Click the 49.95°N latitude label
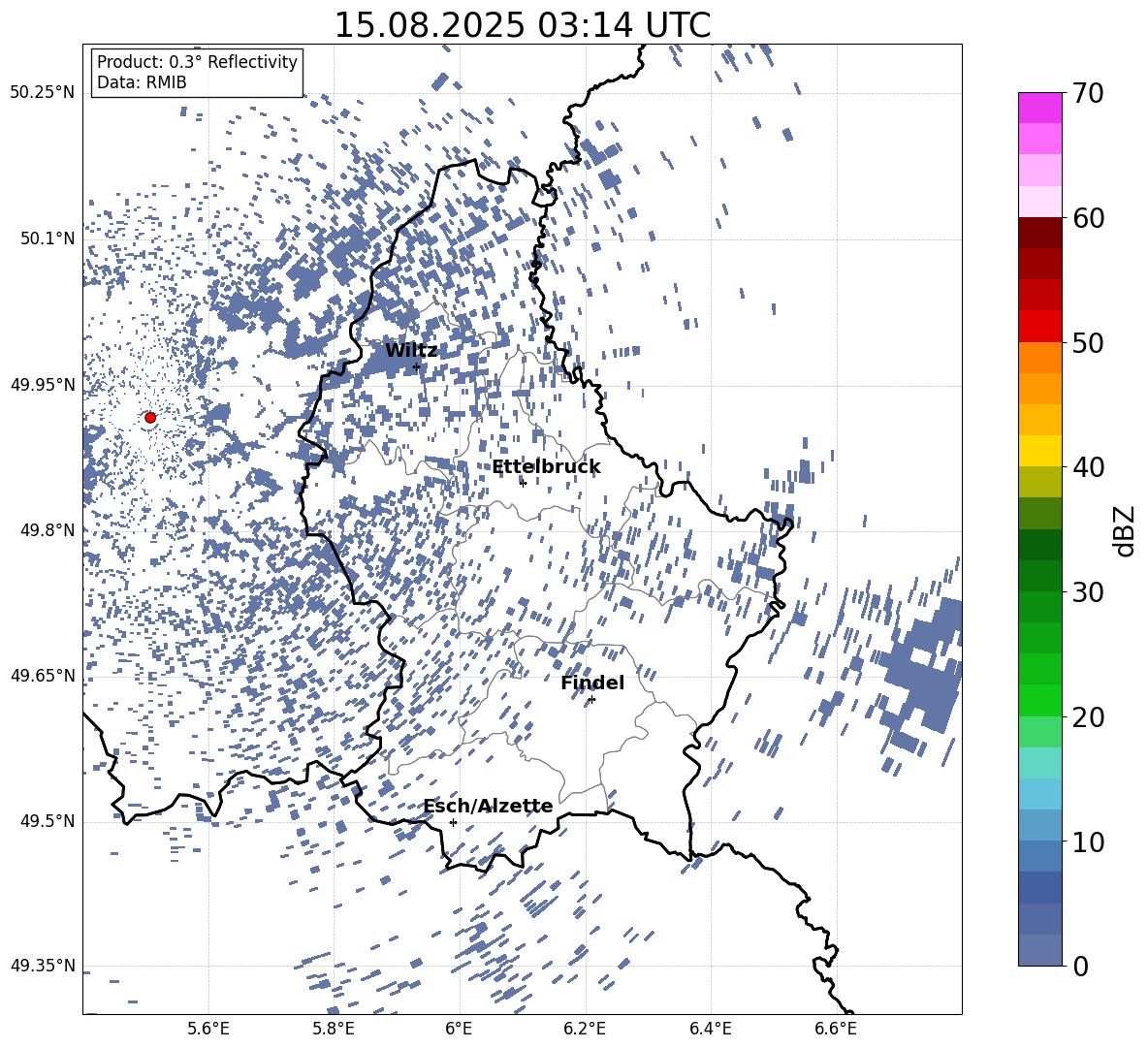Image resolution: width=1148 pixels, height=1048 pixels. coord(43,385)
